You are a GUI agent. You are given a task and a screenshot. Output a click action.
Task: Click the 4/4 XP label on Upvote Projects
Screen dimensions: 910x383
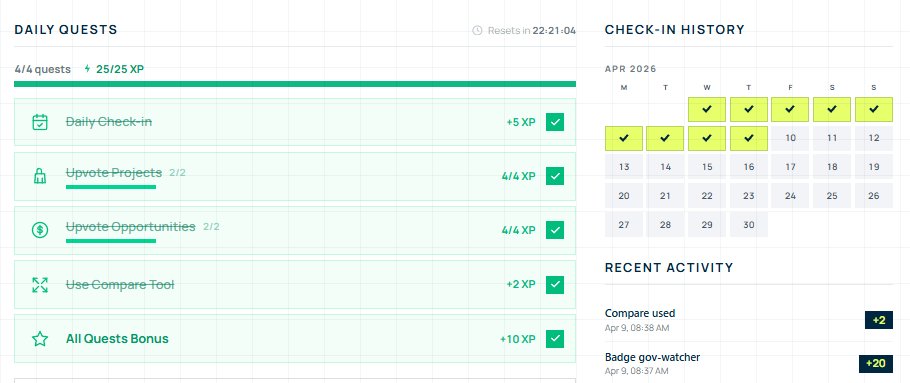coord(519,176)
